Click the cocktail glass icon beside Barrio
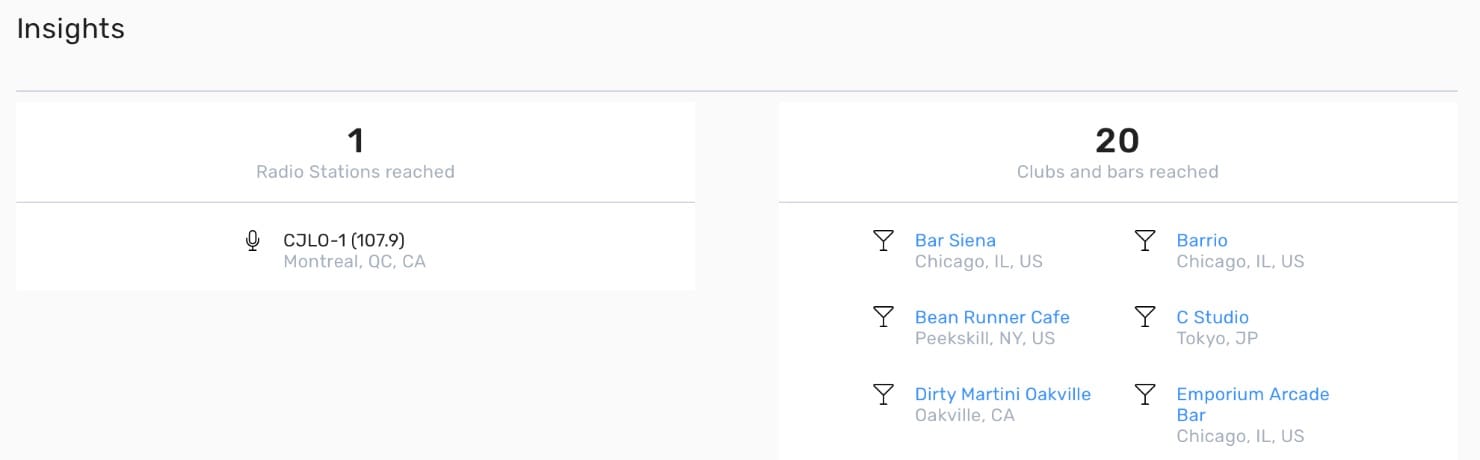Image resolution: width=1480 pixels, height=460 pixels. click(1145, 240)
